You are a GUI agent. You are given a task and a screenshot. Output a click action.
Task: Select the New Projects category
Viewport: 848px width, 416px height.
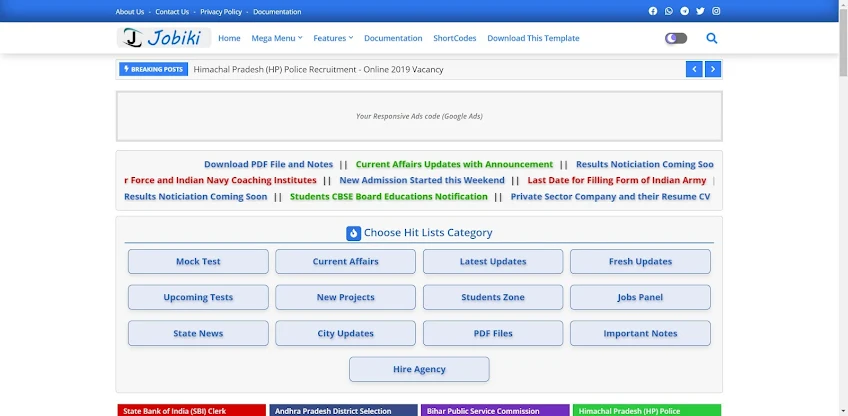pyautogui.click(x=346, y=297)
